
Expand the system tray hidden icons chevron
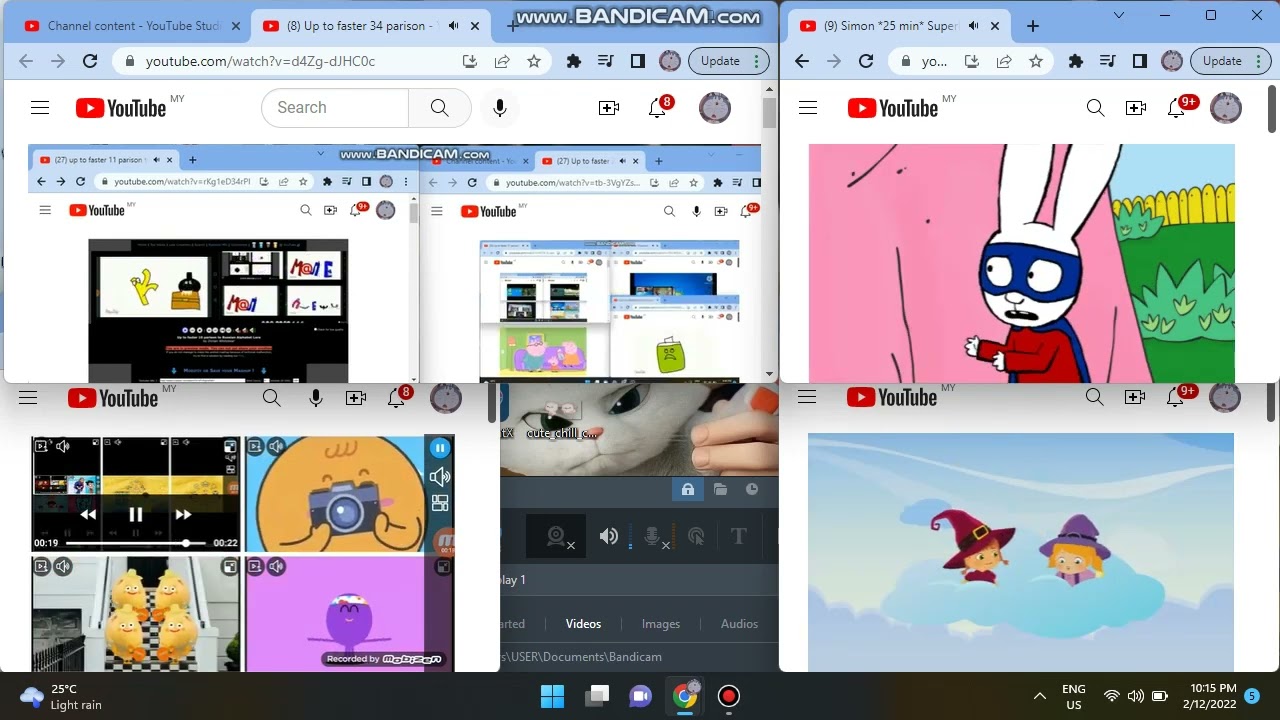coord(1040,696)
